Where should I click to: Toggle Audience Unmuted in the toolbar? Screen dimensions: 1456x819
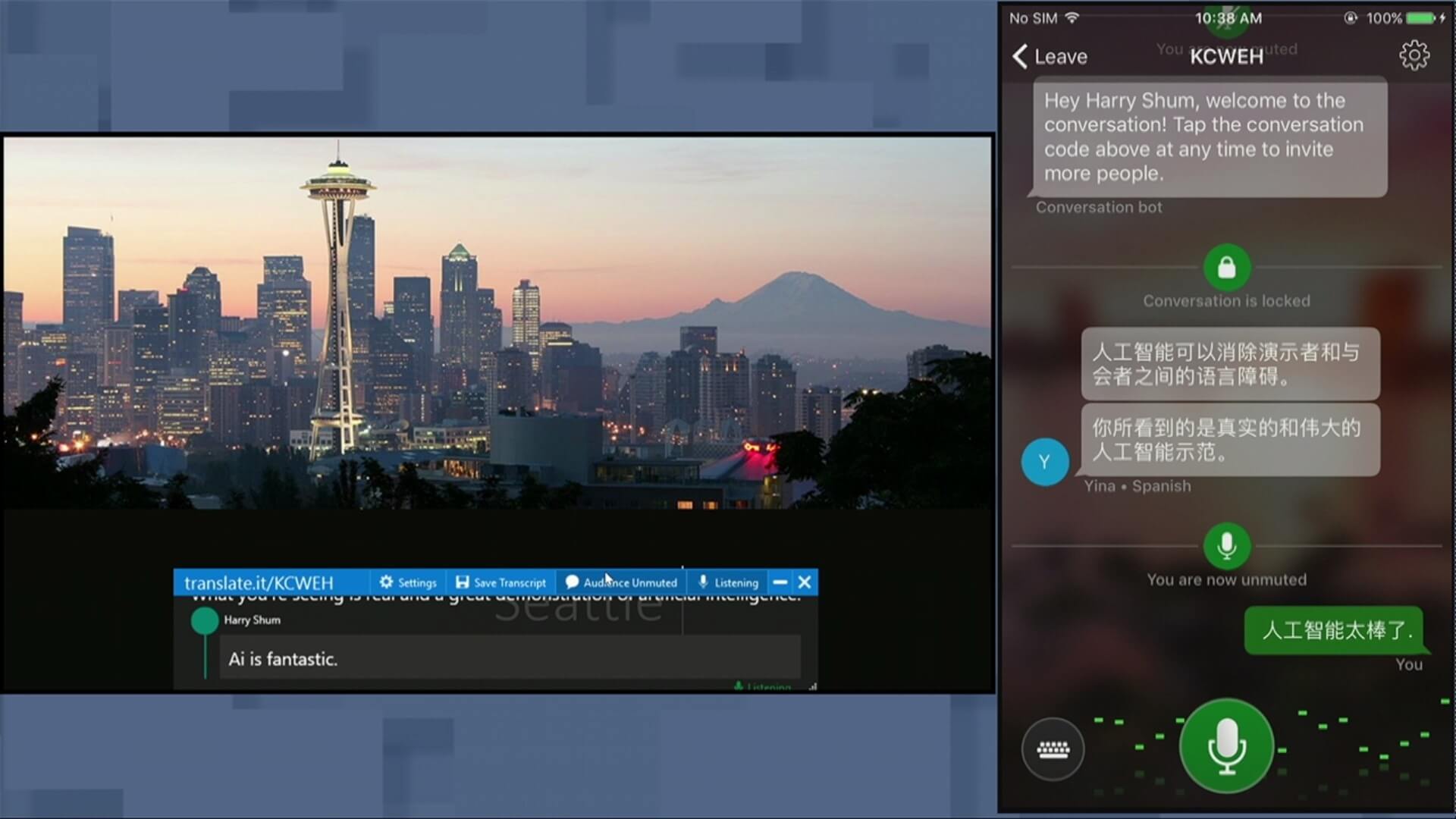click(621, 582)
